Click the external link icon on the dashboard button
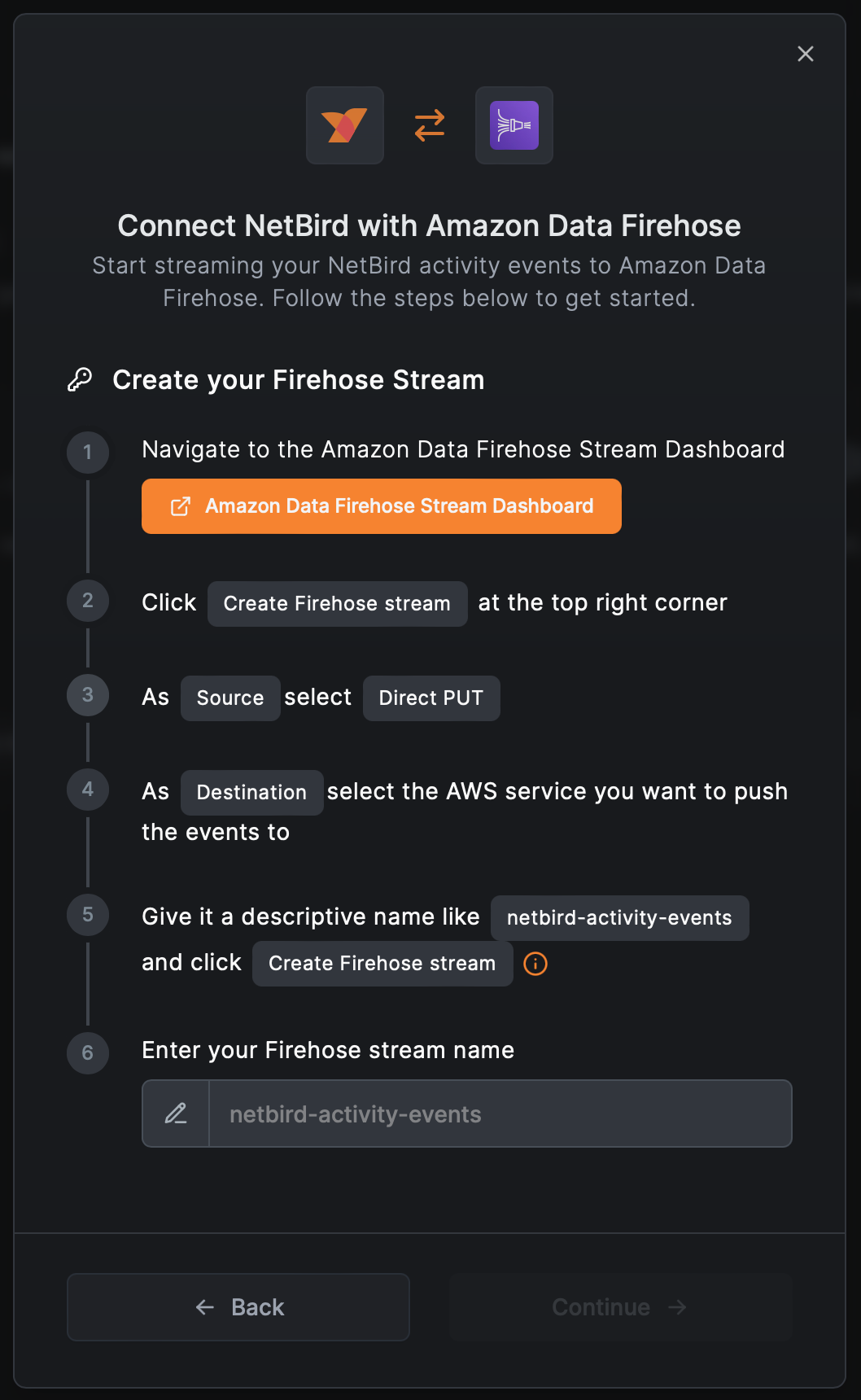861x1400 pixels. [x=181, y=505]
